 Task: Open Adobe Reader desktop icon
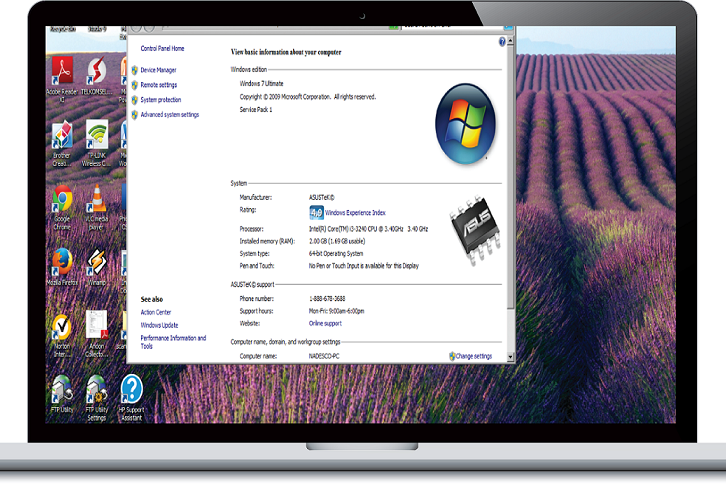point(62,71)
